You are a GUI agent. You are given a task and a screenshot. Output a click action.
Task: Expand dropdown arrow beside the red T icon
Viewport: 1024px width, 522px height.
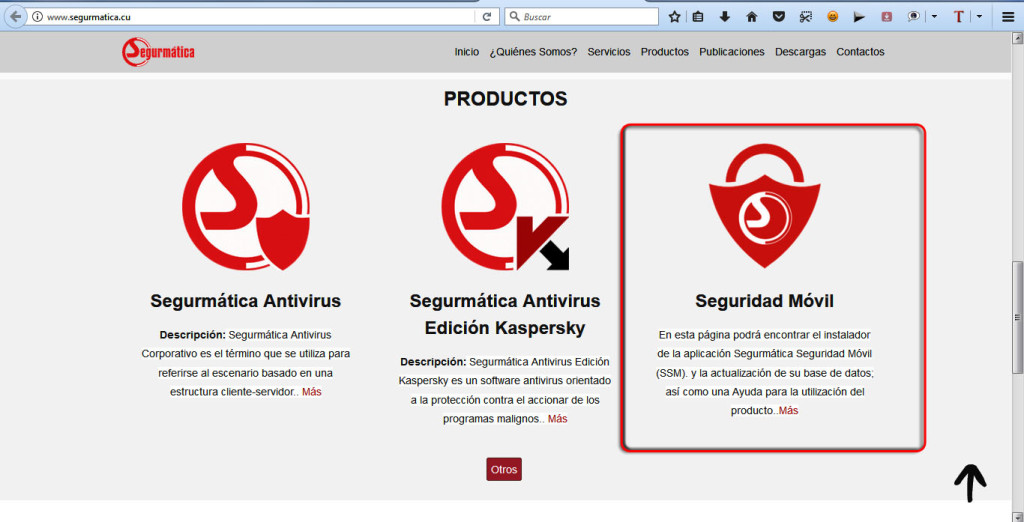click(x=979, y=17)
